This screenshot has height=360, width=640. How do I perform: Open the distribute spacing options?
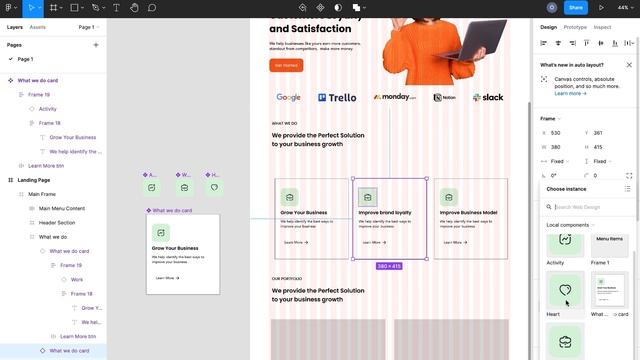(x=629, y=43)
